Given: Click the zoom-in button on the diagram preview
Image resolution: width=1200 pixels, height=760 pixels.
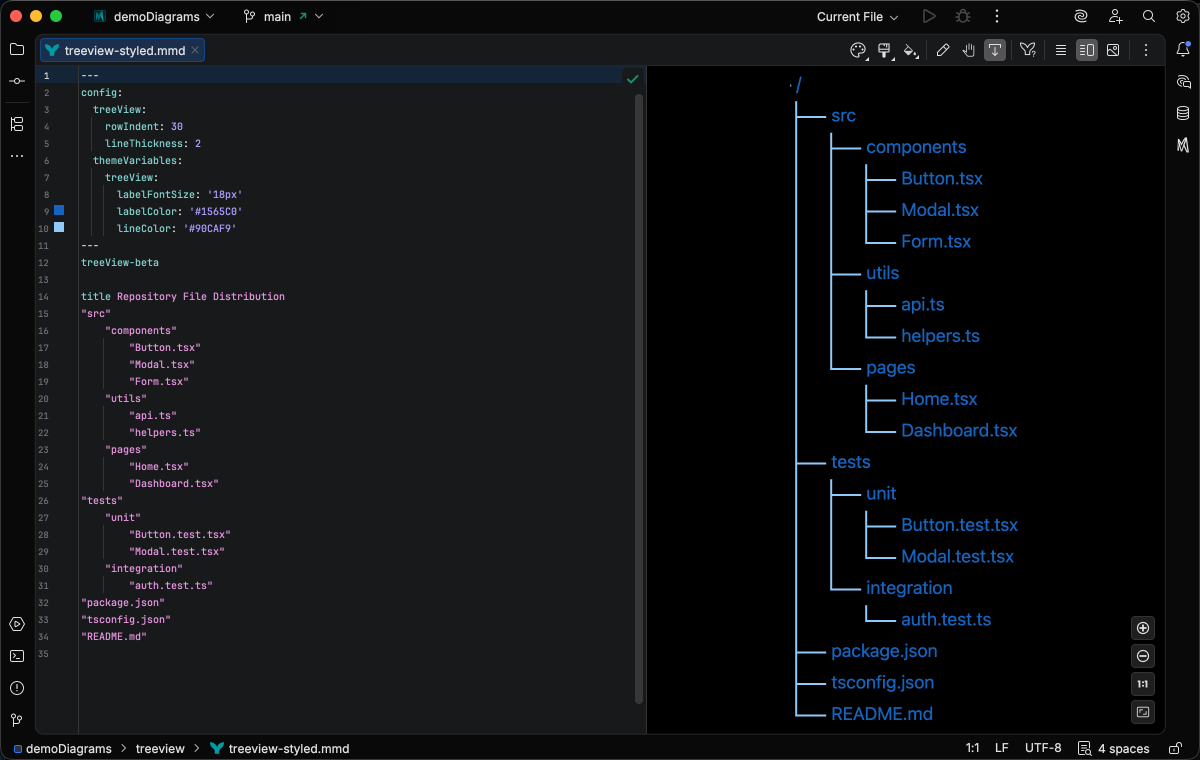Looking at the screenshot, I should tap(1142, 628).
